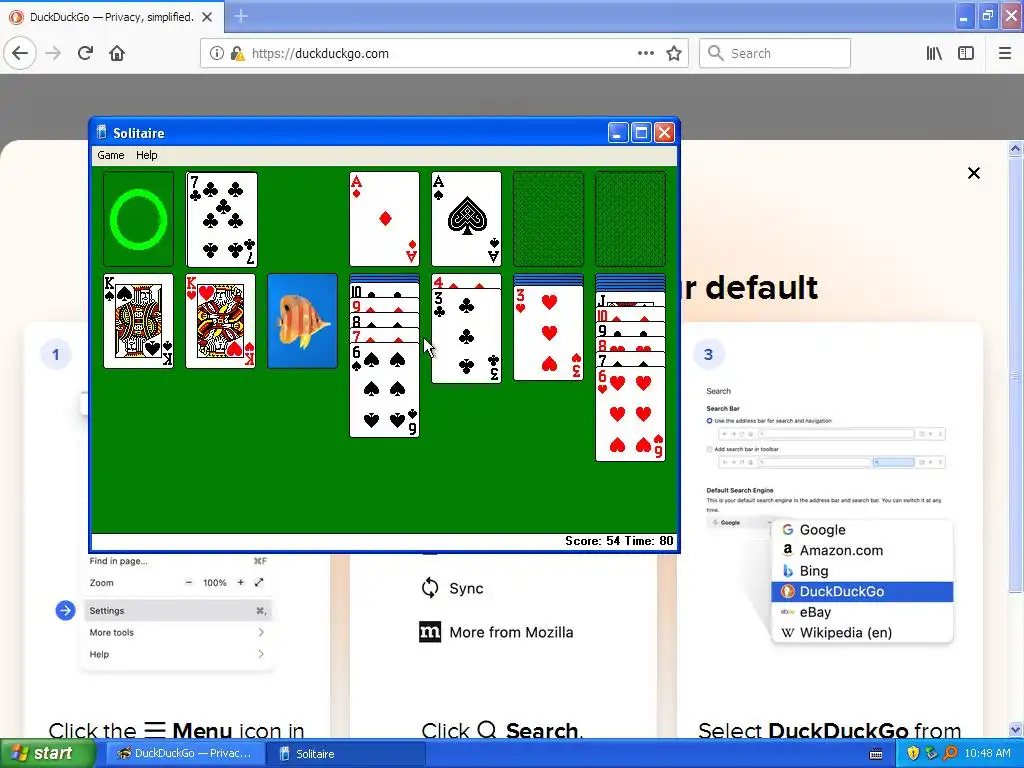This screenshot has width=1024, height=768.
Task: Select the 3 of clubs card
Action: click(466, 336)
